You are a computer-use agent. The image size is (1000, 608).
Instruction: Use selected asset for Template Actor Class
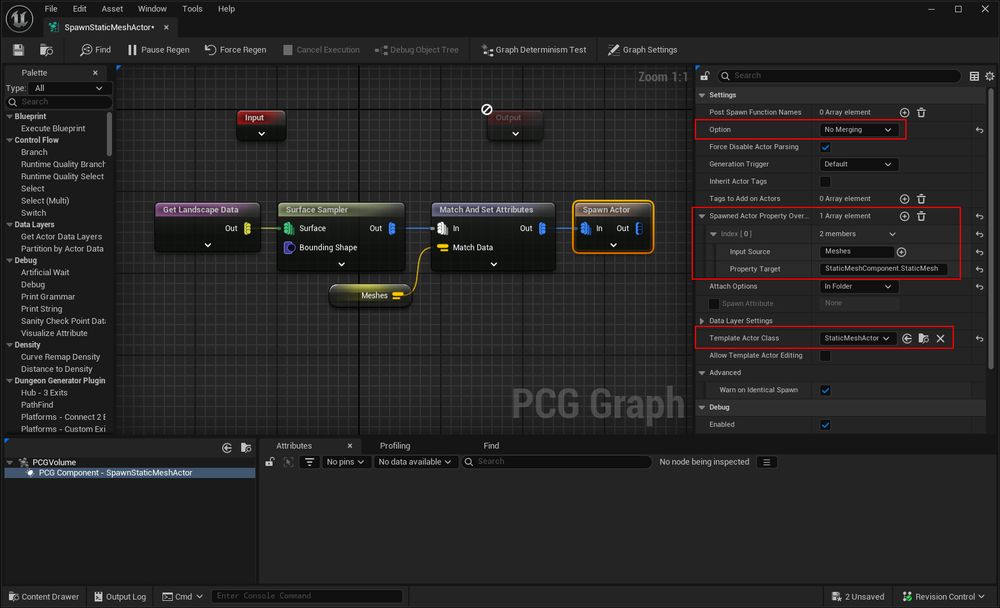point(907,339)
